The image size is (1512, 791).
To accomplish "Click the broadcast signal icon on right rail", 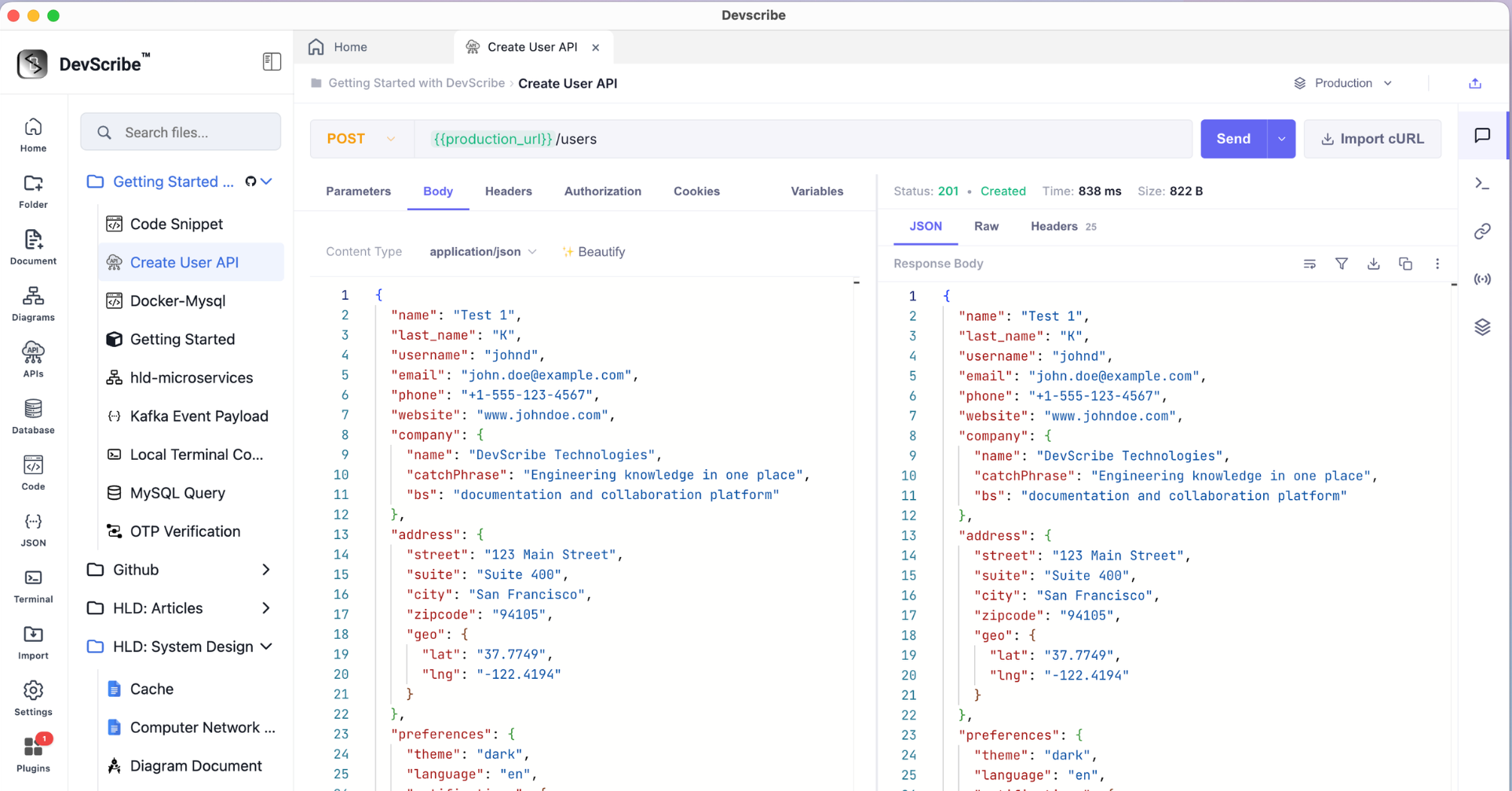I will coord(1482,279).
